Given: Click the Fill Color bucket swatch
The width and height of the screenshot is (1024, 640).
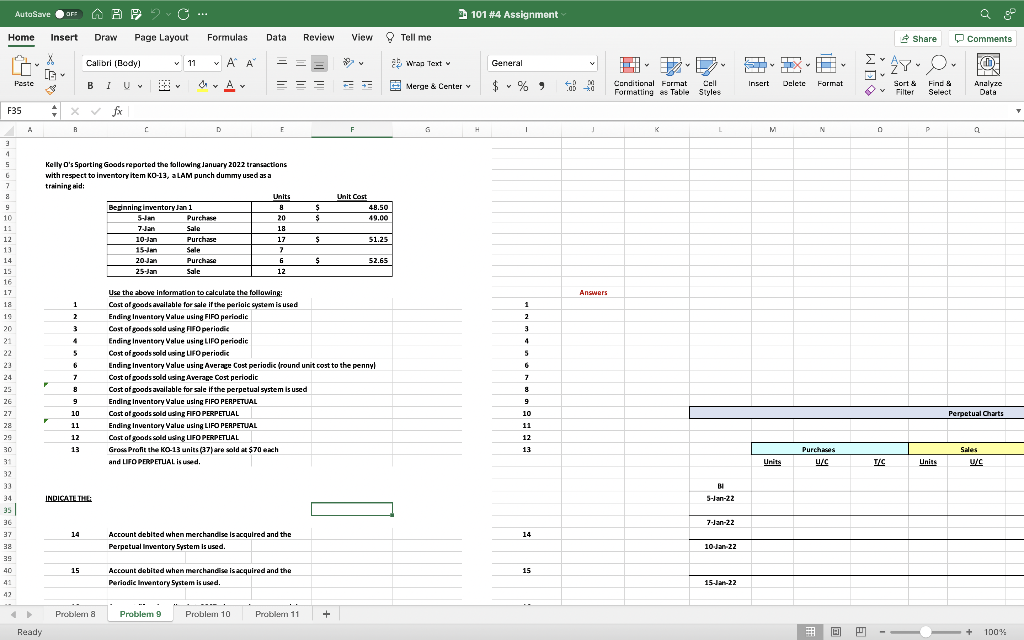Looking at the screenshot, I should click(202, 86).
